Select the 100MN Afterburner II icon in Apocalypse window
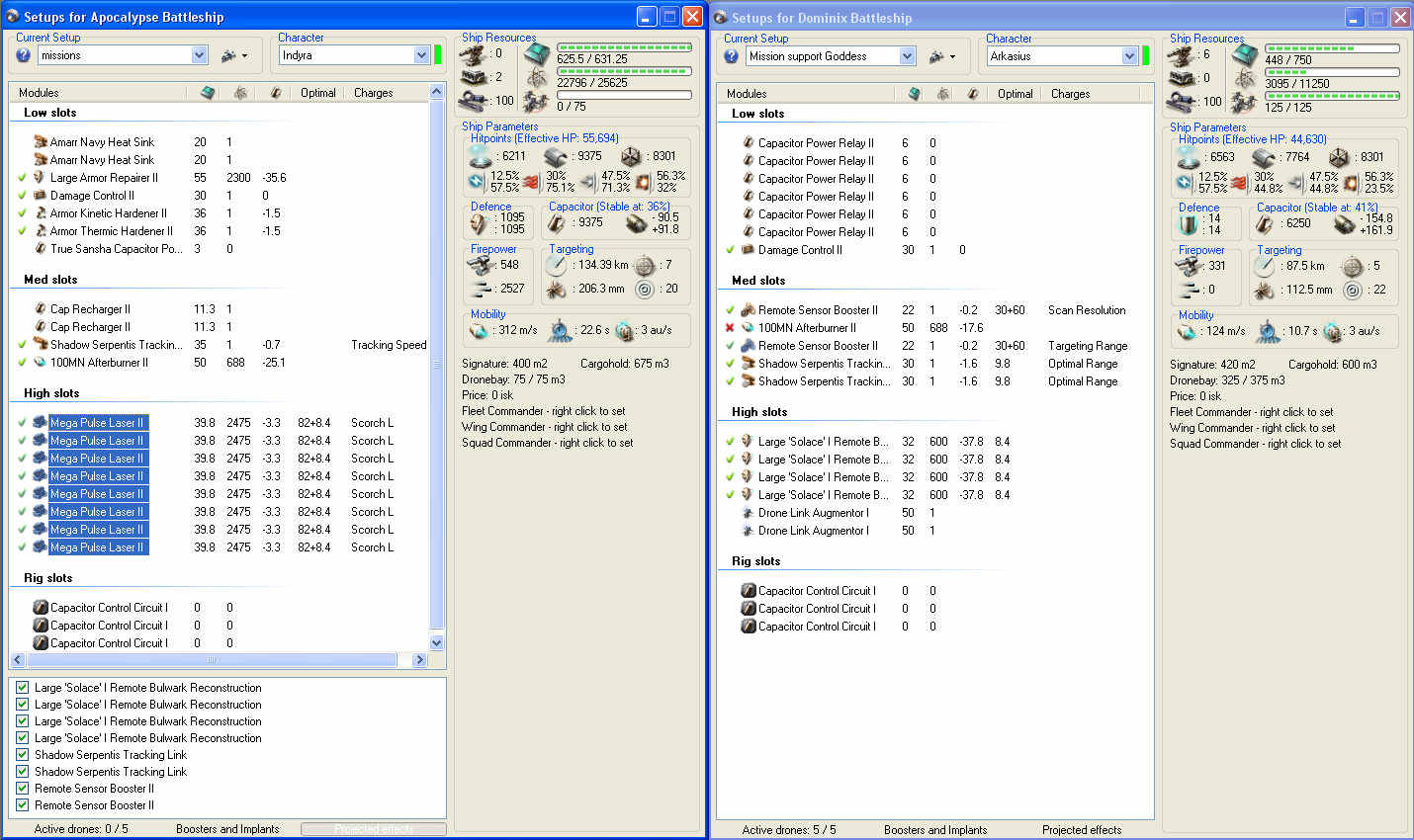This screenshot has width=1414, height=840. 41,363
